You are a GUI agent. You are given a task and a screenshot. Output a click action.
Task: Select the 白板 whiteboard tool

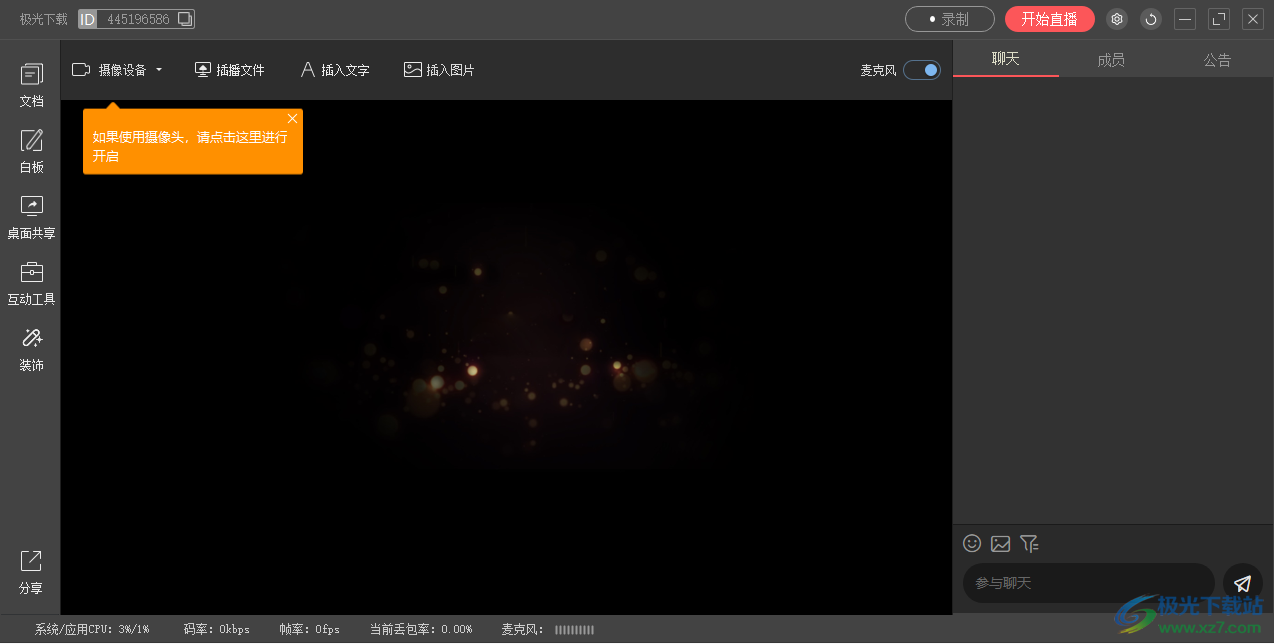point(31,150)
